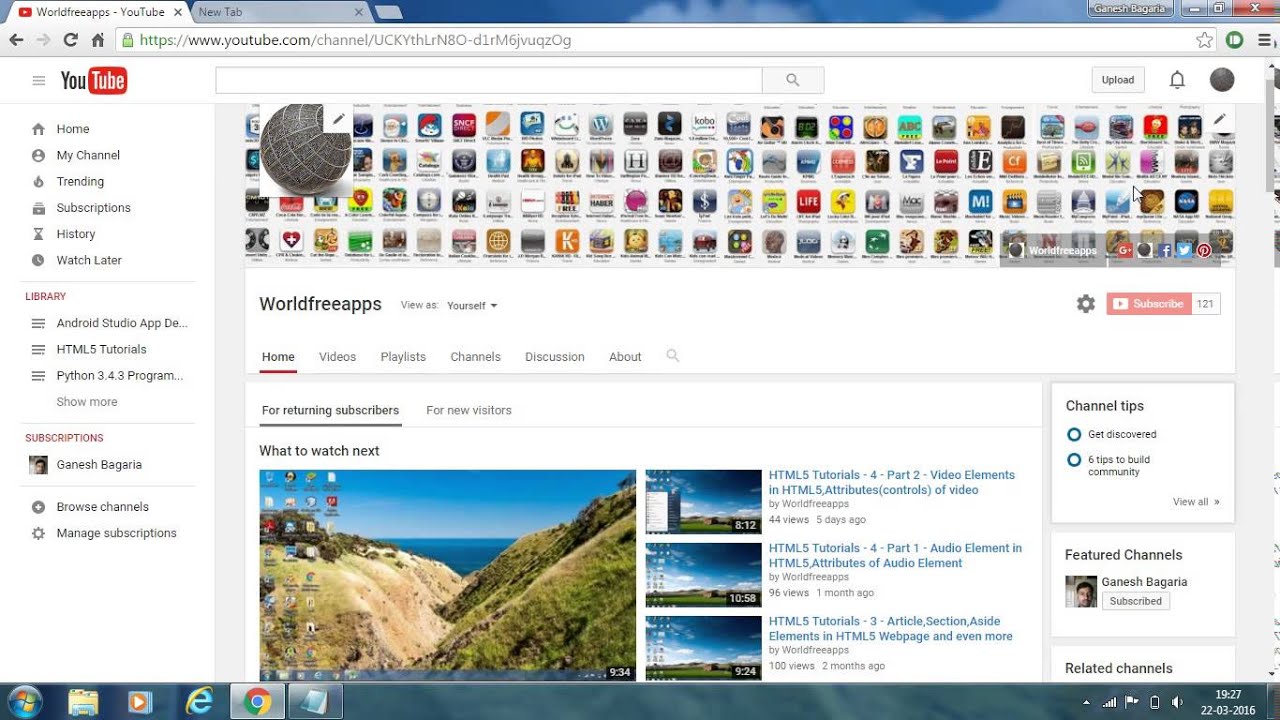Viewport: 1280px width, 720px height.
Task: Click the green extension icon in toolbar
Action: point(1235,40)
